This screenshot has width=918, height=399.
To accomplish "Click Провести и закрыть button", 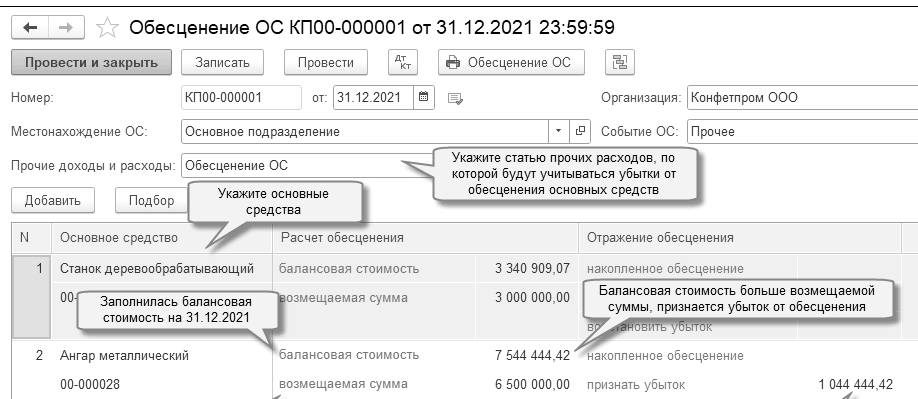I will (91, 63).
